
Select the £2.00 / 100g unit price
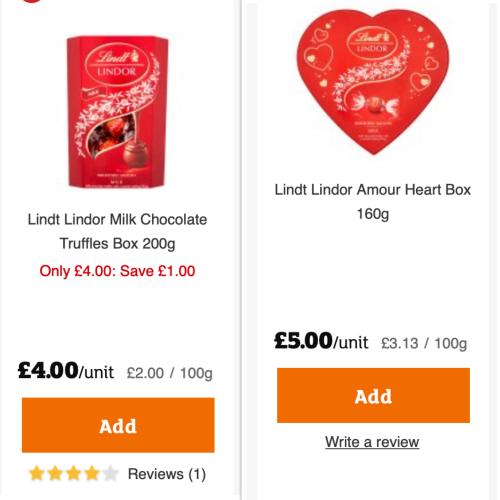[x=169, y=373]
